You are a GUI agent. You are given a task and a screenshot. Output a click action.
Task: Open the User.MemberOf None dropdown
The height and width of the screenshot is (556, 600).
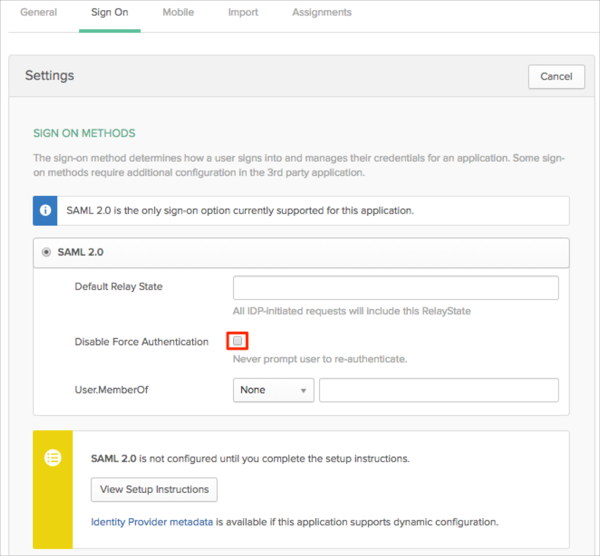[x=273, y=390]
